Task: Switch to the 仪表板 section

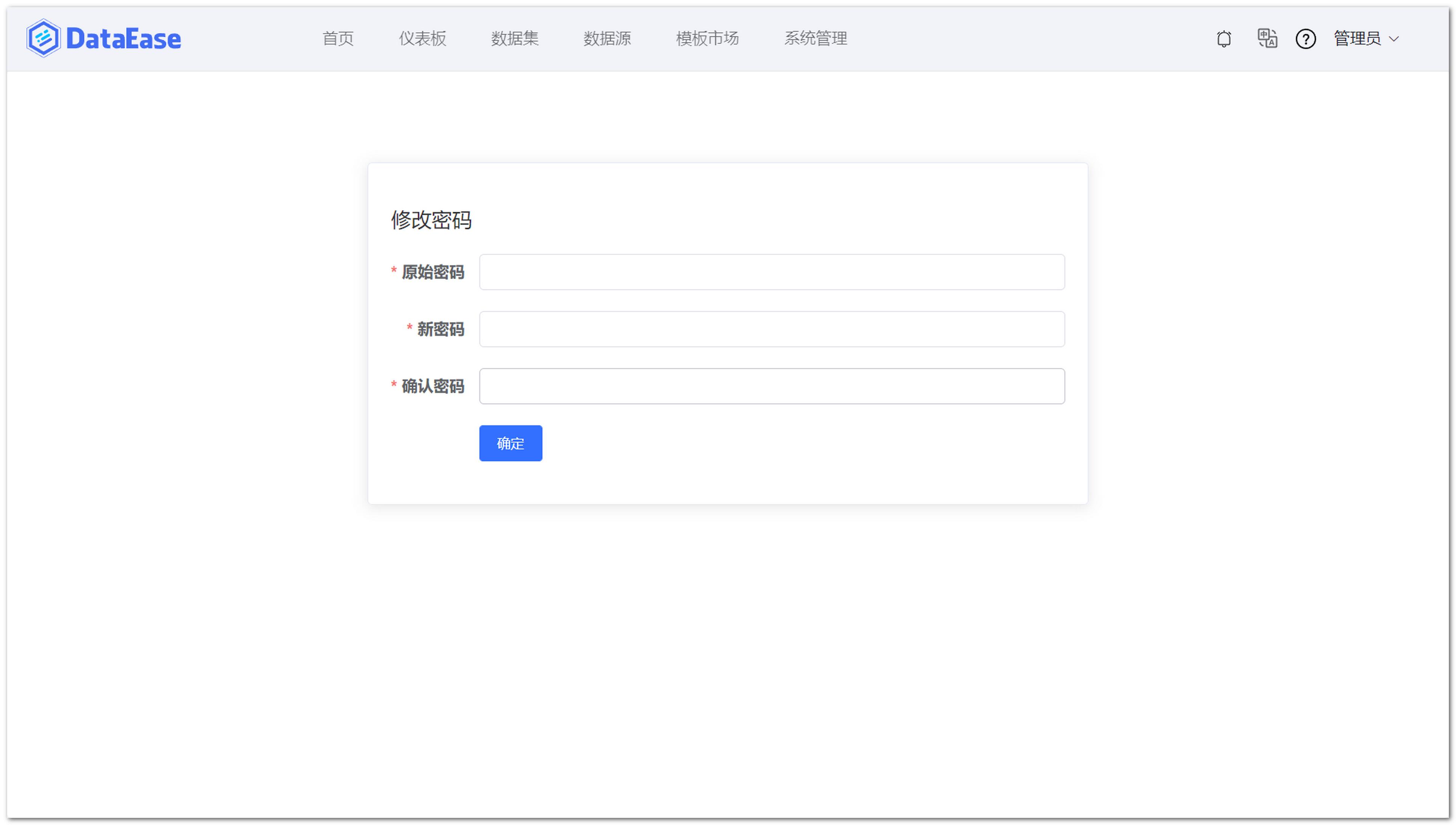Action: [x=422, y=39]
